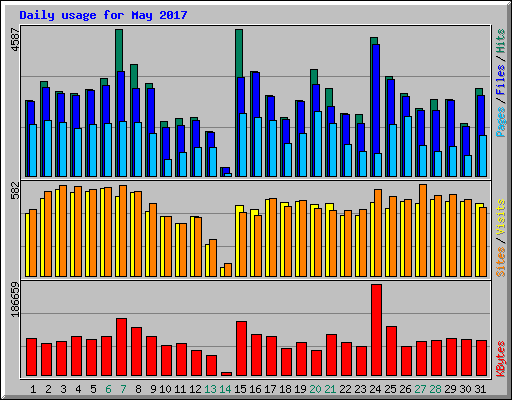Select green weekend day label 13
The image size is (512, 400).
pos(210,389)
